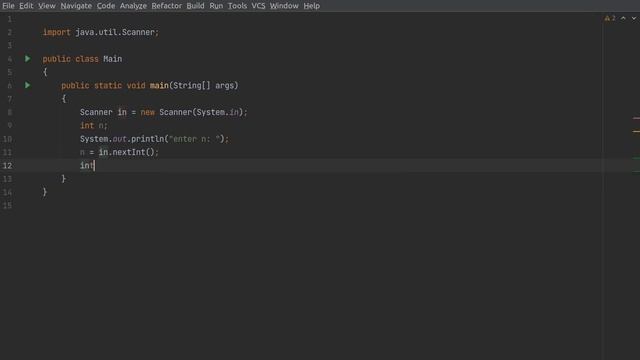
Task: Click 'java.util.Scanner;' text
Action: 117,32
